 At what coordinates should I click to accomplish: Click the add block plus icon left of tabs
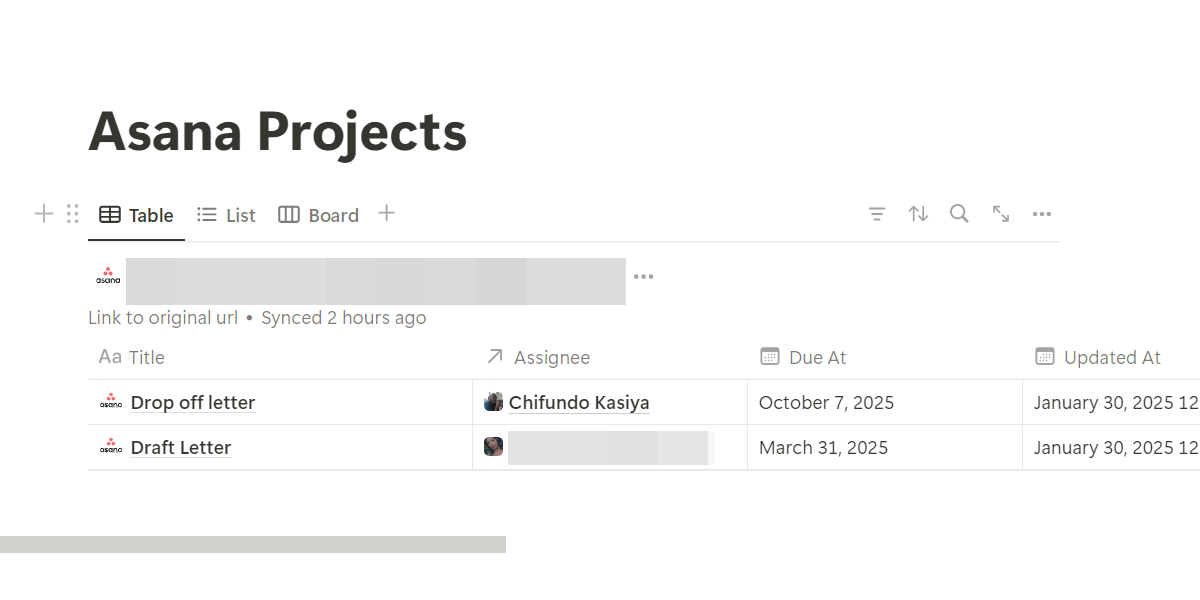(x=44, y=213)
